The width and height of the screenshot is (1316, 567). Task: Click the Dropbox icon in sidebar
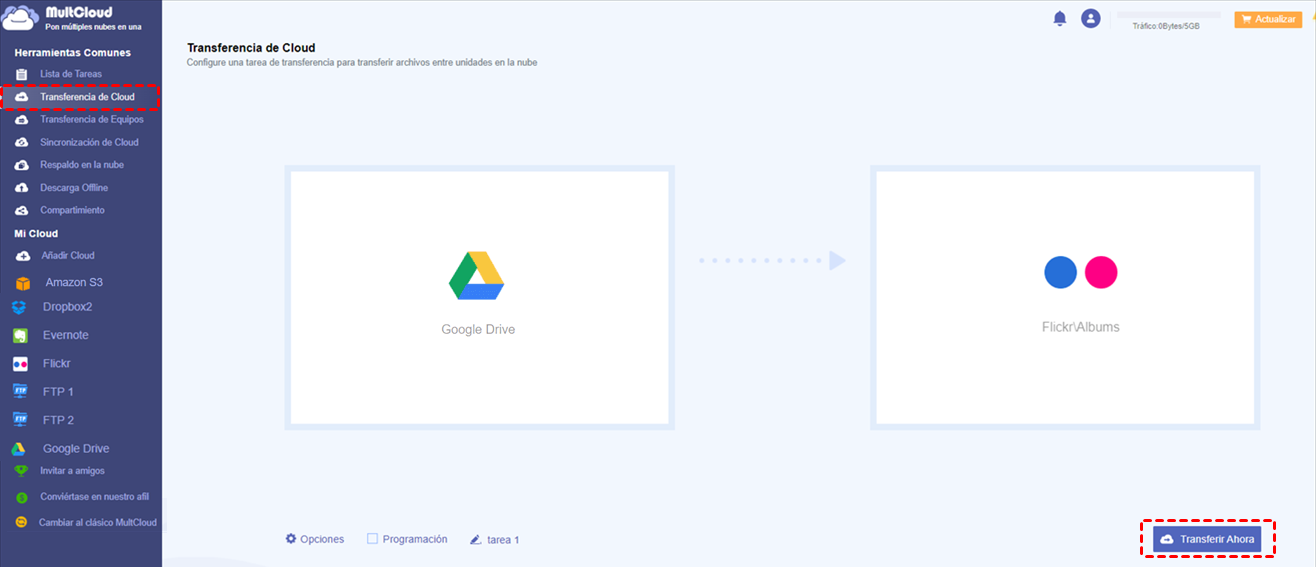click(x=18, y=308)
